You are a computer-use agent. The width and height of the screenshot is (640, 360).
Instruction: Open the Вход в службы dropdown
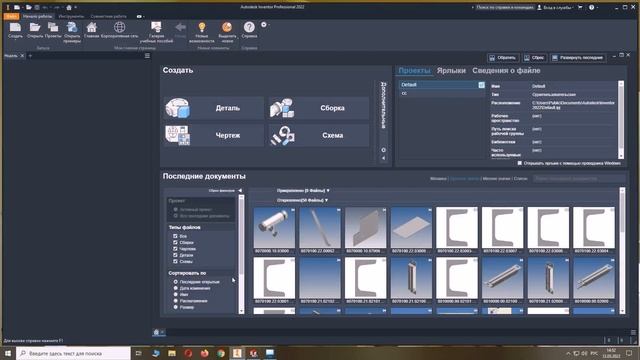click(555, 7)
